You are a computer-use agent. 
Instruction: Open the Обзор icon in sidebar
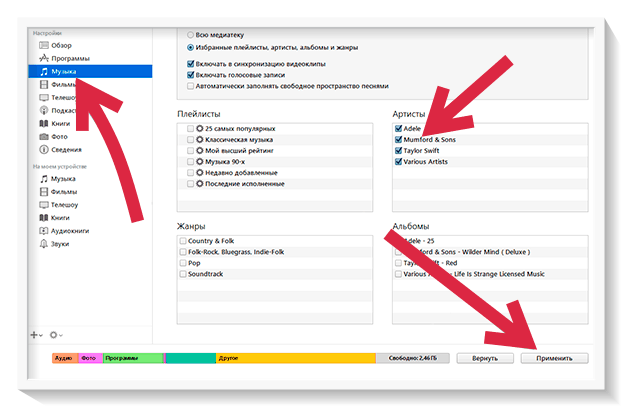coord(43,46)
